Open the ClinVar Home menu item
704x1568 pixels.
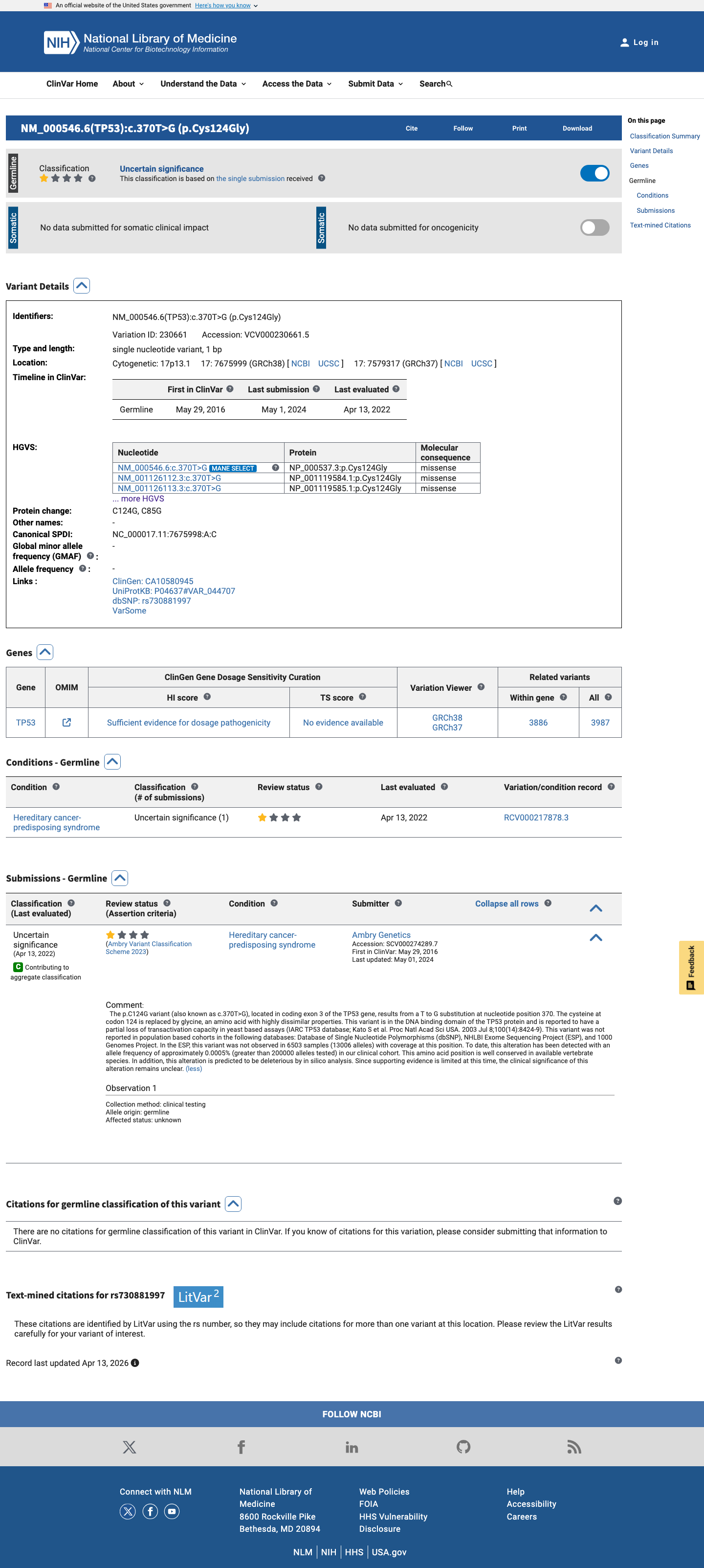tap(72, 84)
